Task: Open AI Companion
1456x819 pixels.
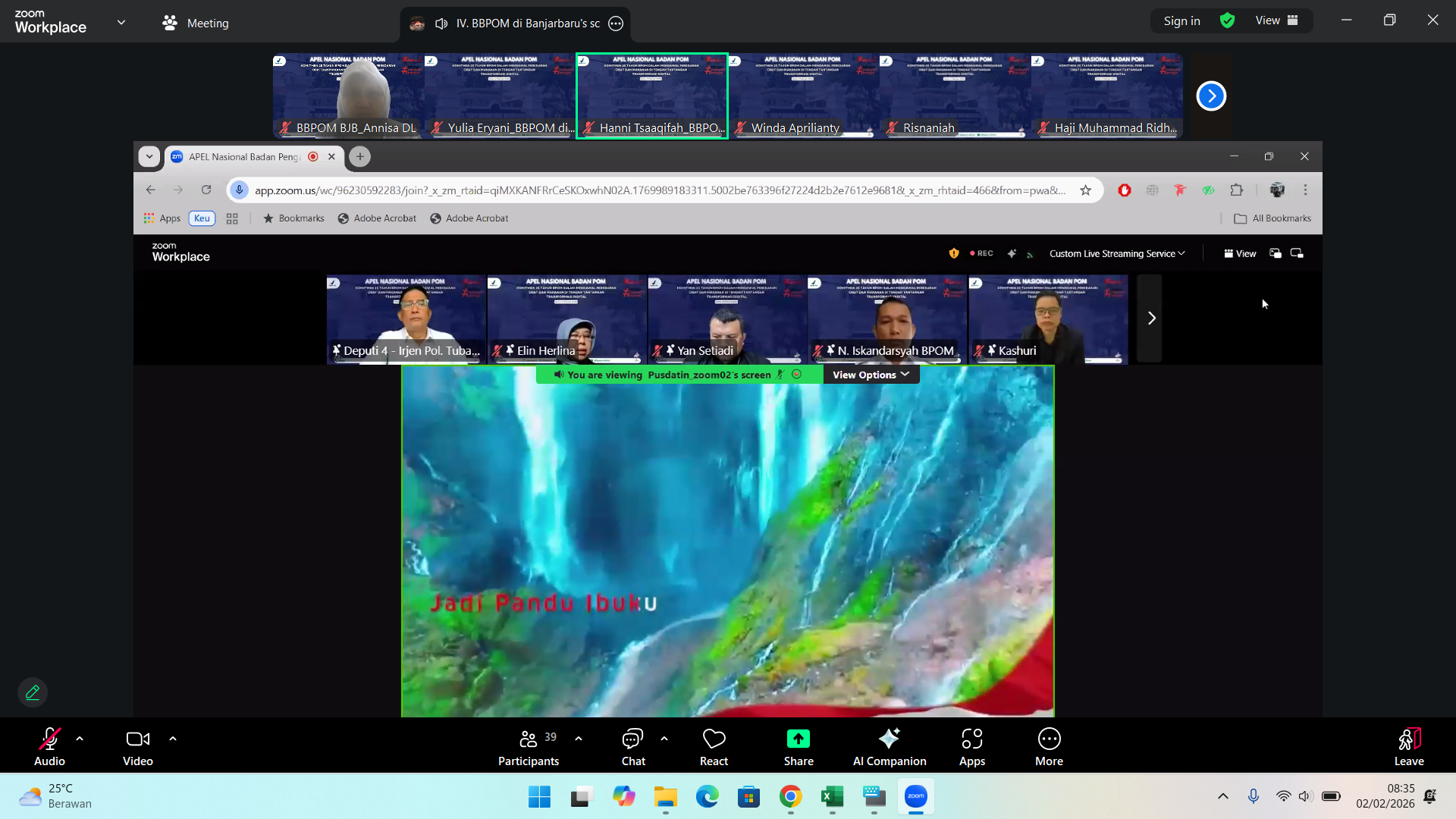Action: click(889, 747)
